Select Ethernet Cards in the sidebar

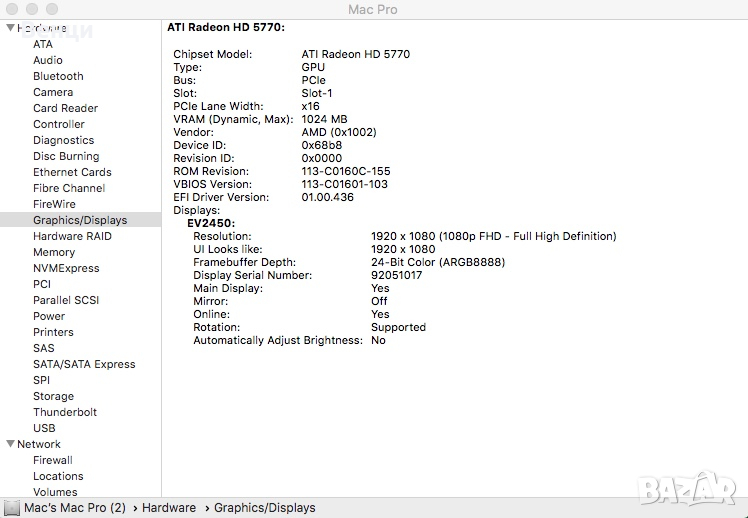point(72,172)
